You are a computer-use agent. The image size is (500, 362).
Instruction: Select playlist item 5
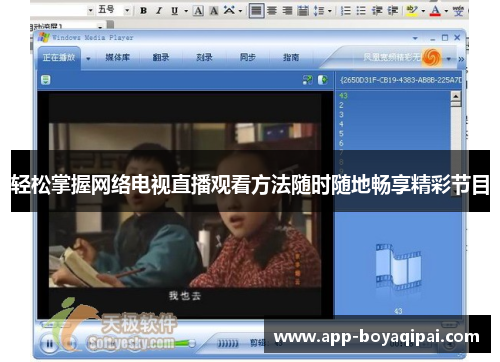pyautogui.click(x=341, y=134)
